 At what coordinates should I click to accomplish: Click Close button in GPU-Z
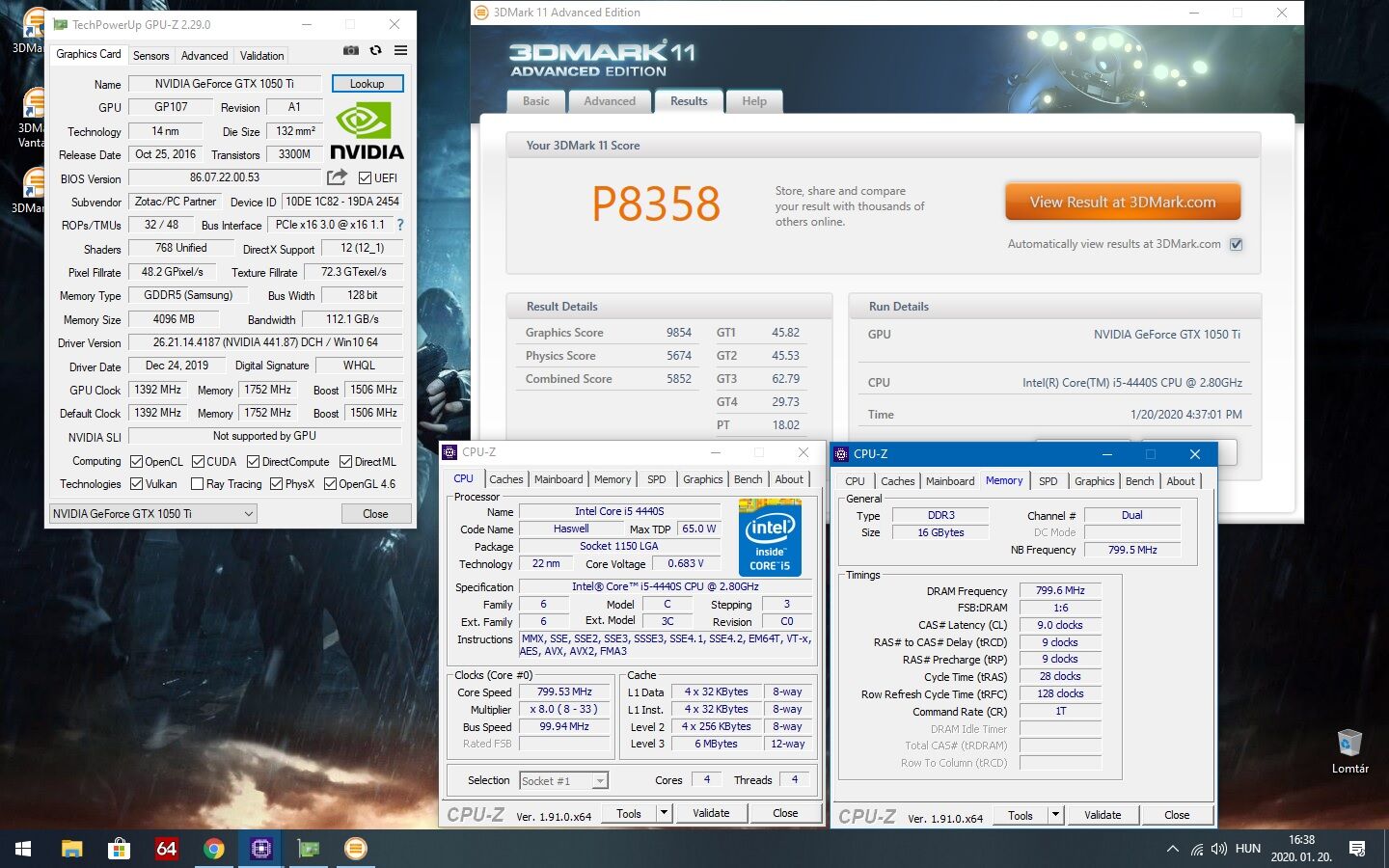click(x=375, y=514)
